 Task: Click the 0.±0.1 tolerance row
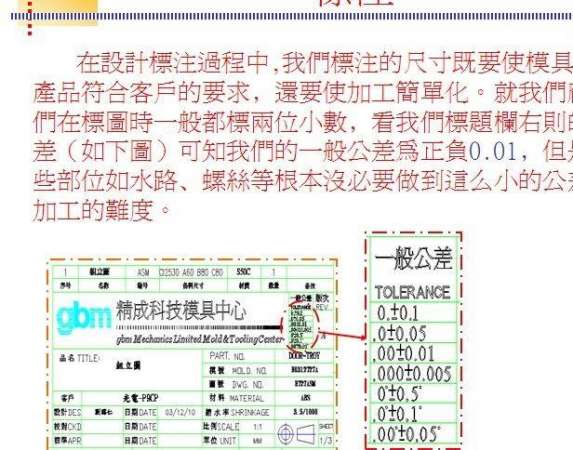point(414,312)
